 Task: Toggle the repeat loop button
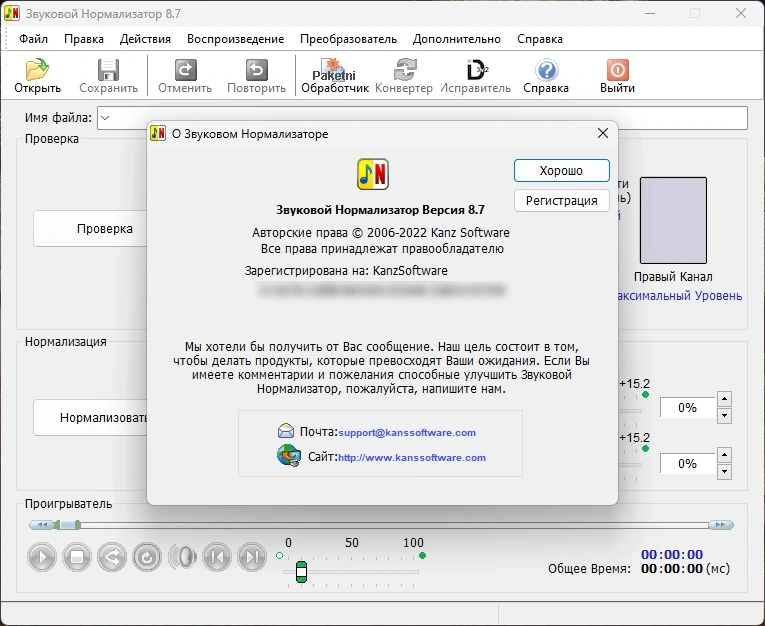pyautogui.click(x=147, y=557)
